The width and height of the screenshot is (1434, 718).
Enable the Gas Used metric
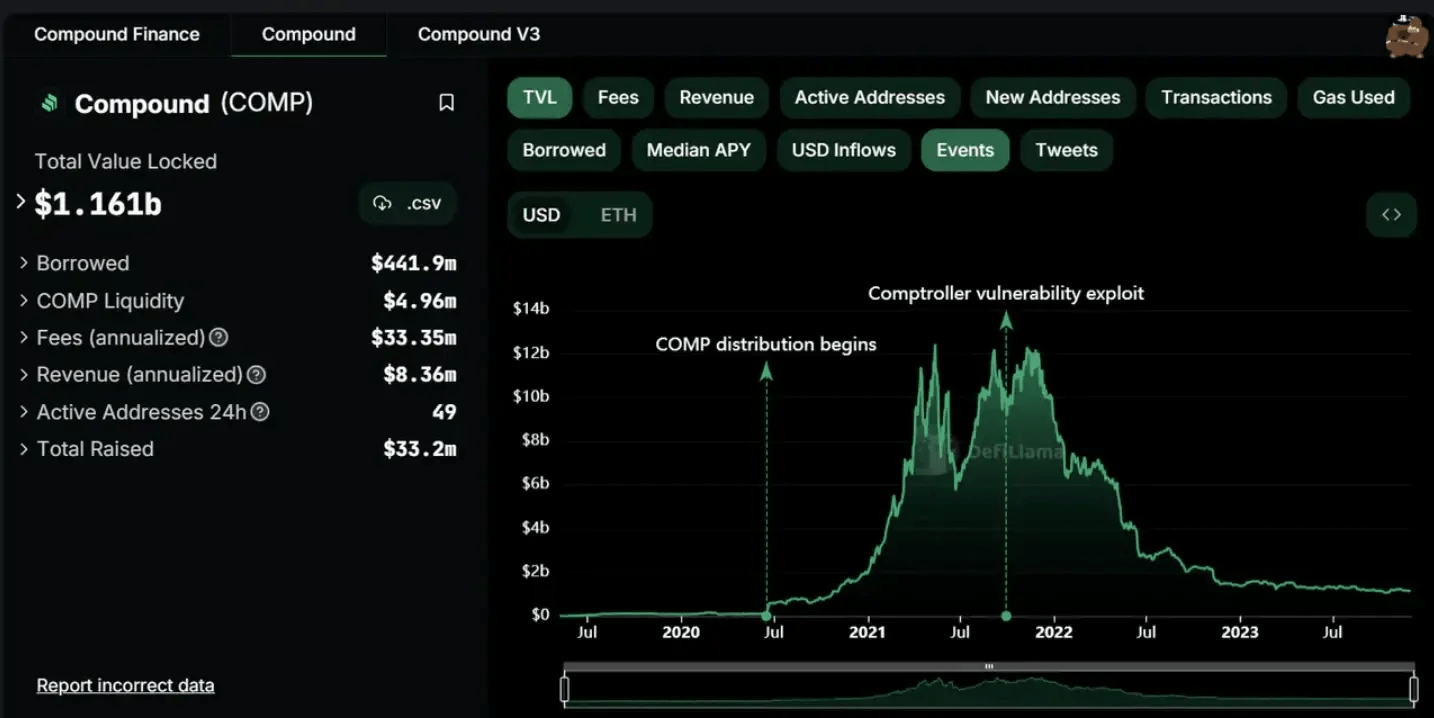[x=1353, y=98]
